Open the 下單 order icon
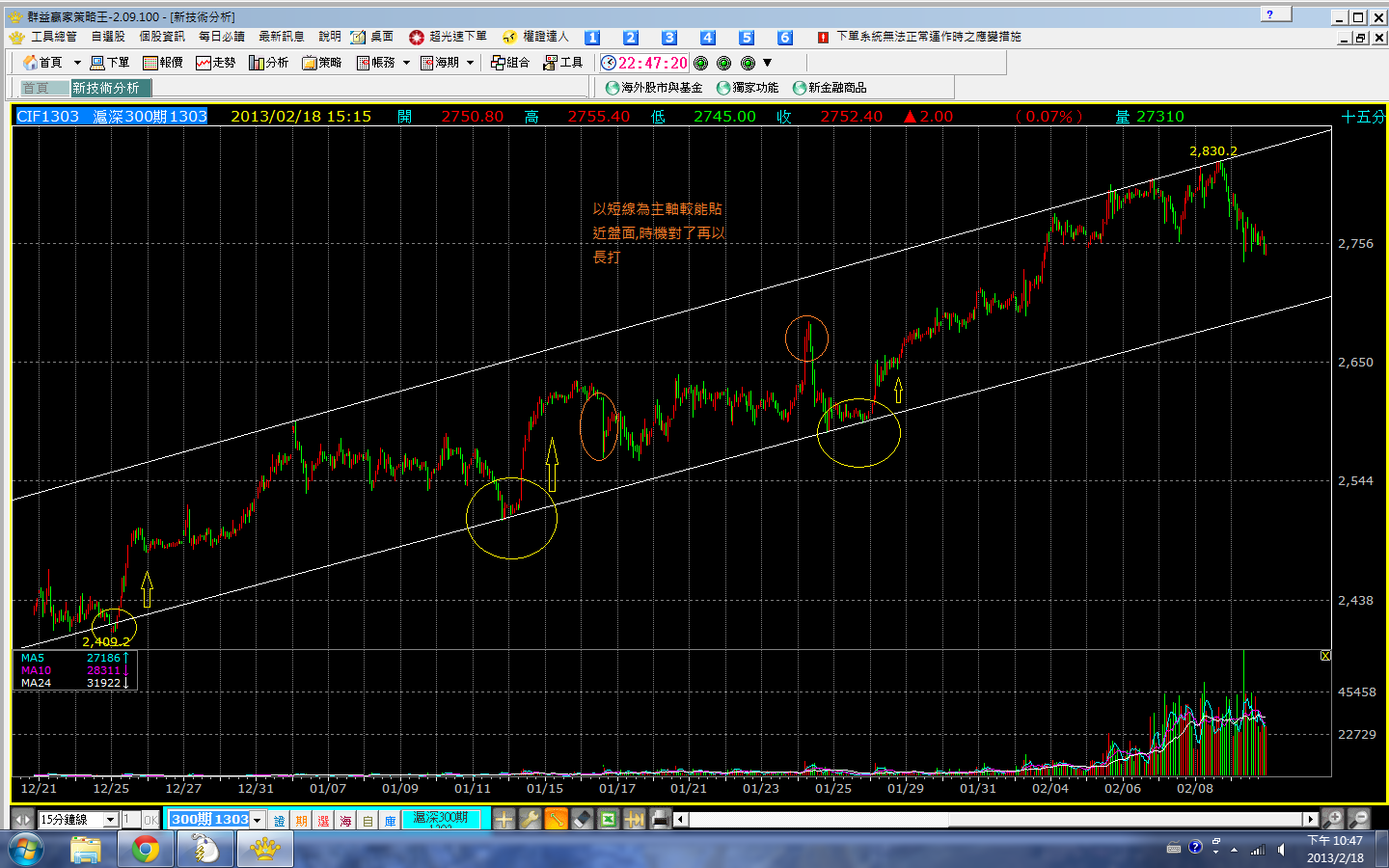This screenshot has height=868, width=1389. [109, 63]
